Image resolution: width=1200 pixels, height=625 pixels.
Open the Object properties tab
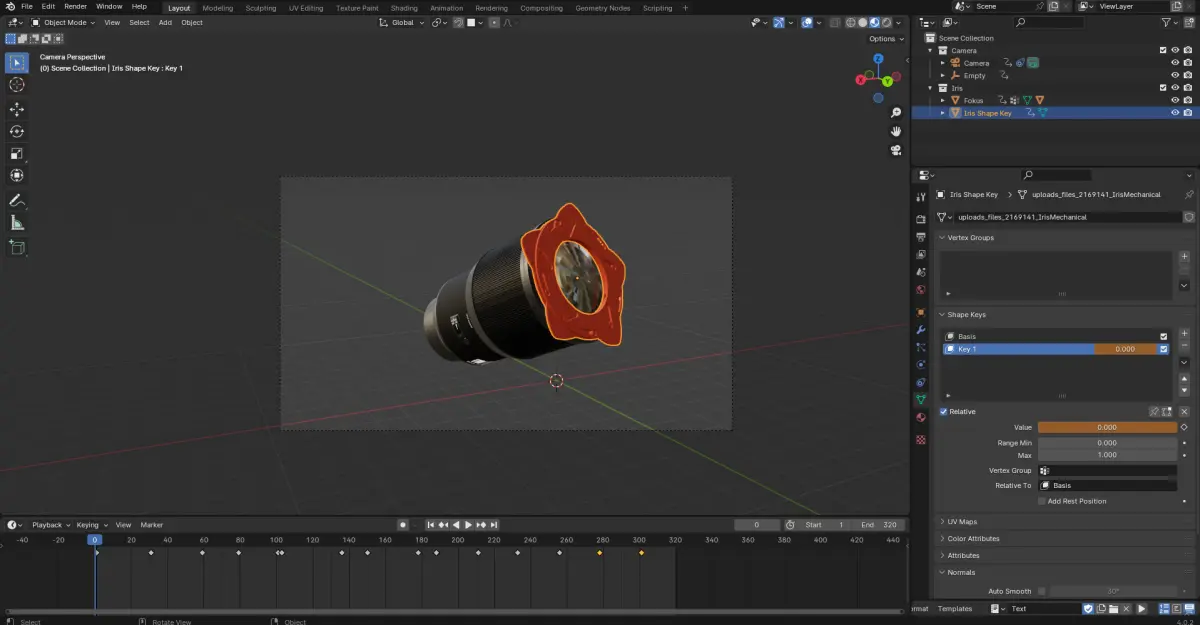(921, 313)
